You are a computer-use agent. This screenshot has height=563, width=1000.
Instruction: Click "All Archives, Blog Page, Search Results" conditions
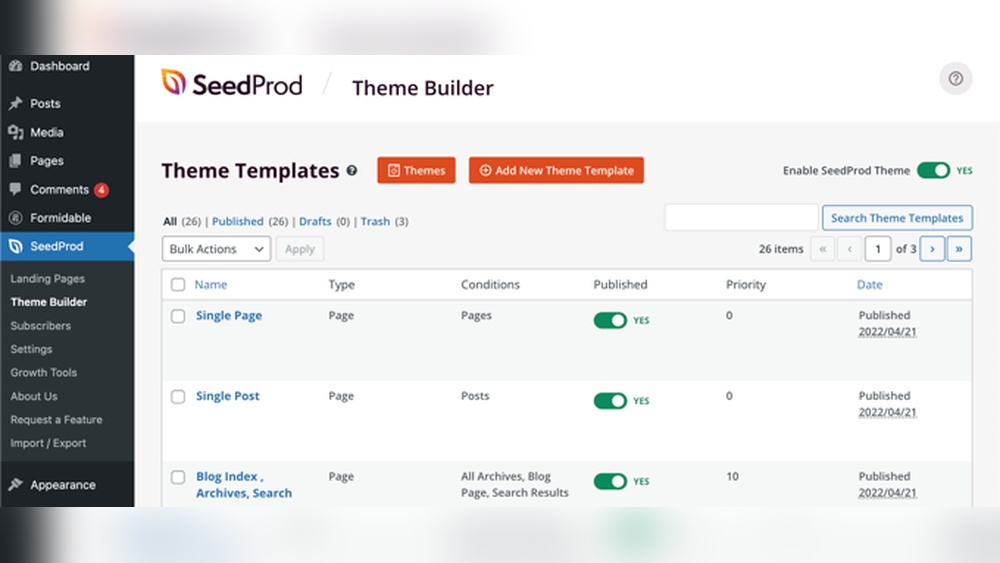pos(515,485)
